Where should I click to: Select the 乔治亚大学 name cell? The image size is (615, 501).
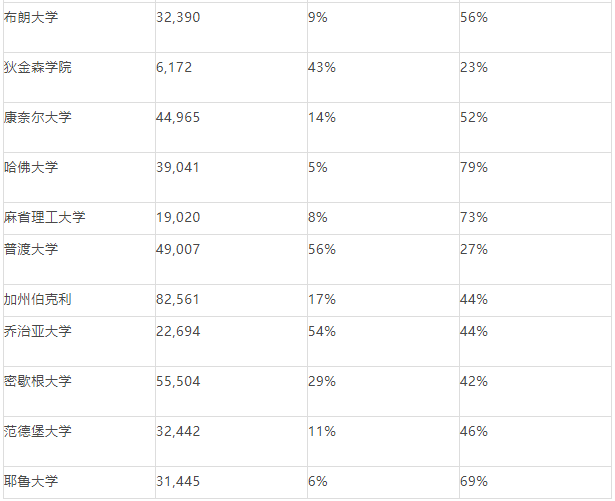point(38,331)
